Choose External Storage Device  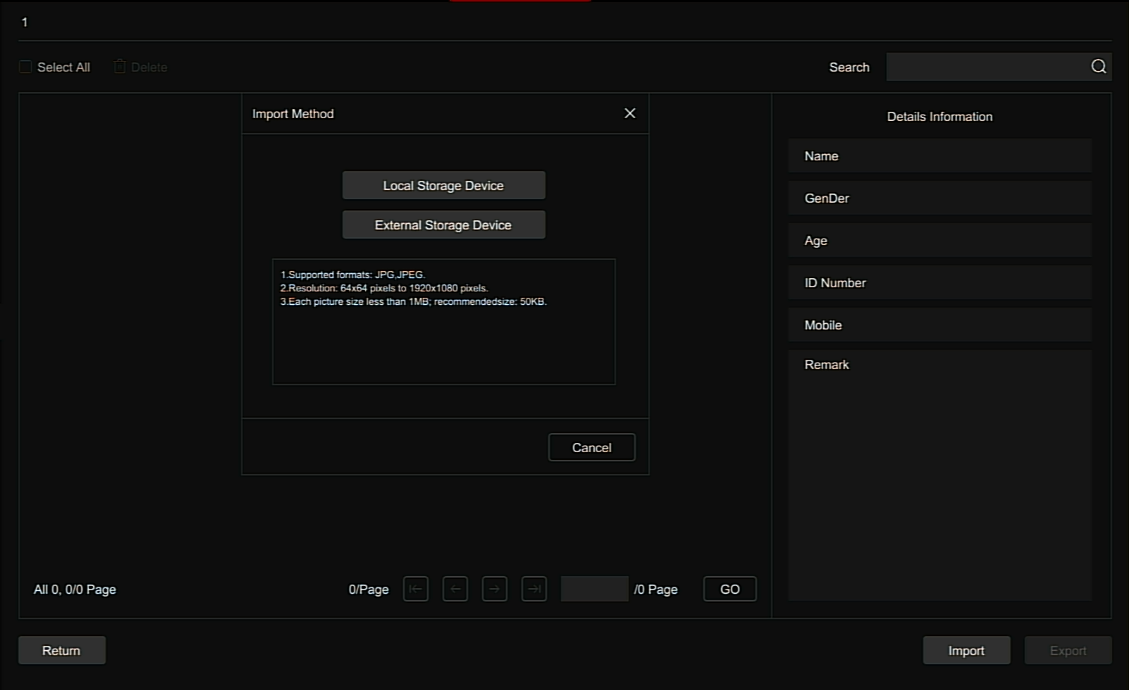[444, 225]
